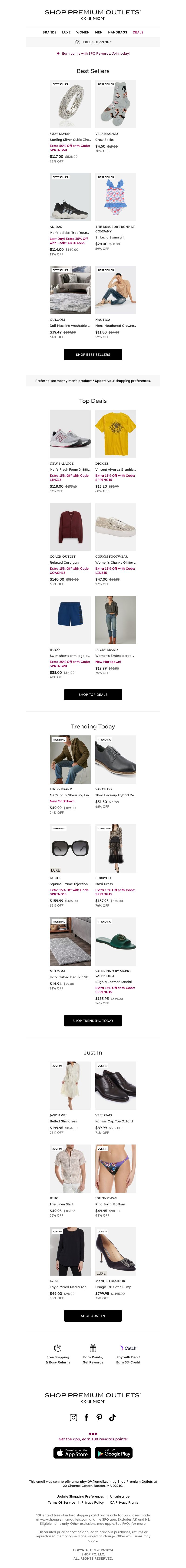The width and height of the screenshot is (186, 1568).
Task: Open the Facebook icon in footer
Action: 86,1417
